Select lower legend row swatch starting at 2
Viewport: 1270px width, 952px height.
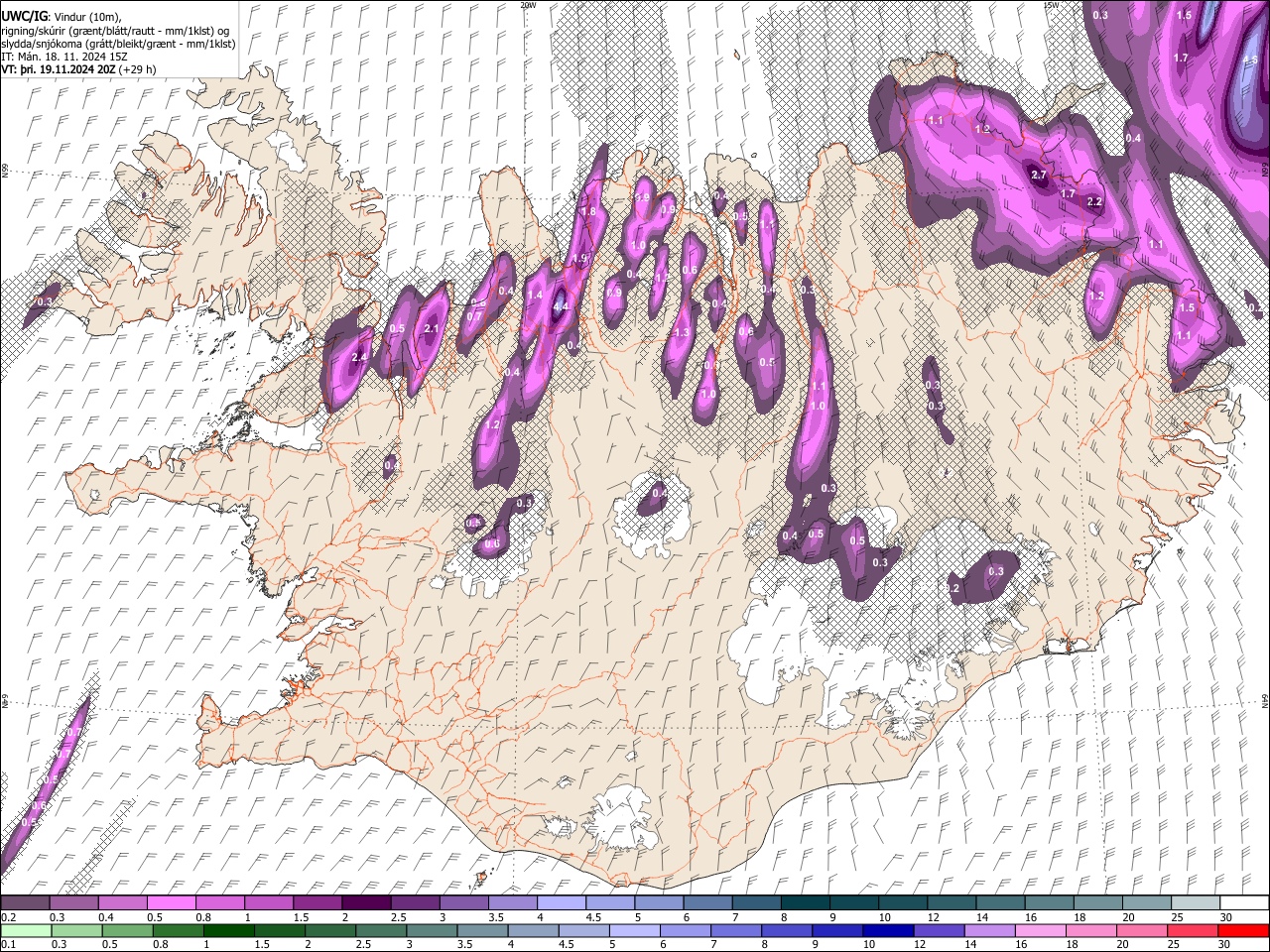tap(328, 930)
